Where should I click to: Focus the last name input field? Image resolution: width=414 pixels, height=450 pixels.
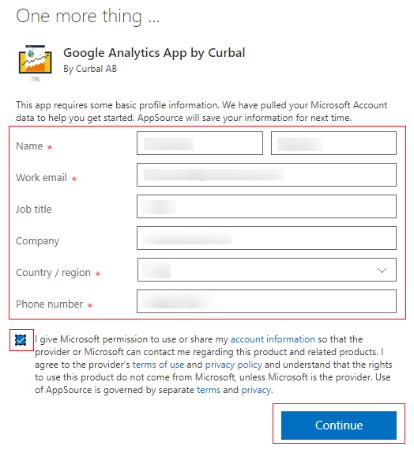334,143
